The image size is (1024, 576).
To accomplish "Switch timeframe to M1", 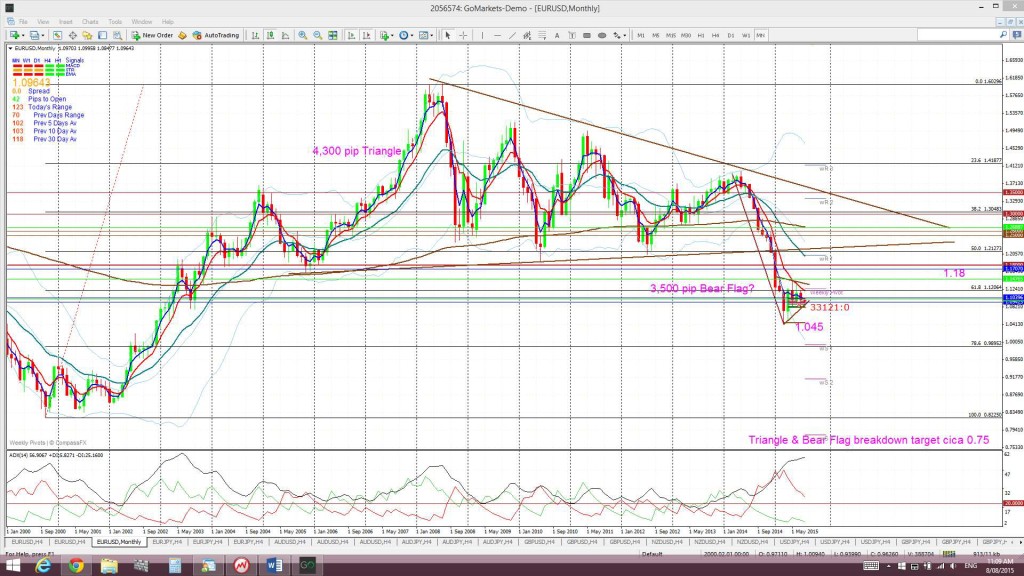I will 641,35.
